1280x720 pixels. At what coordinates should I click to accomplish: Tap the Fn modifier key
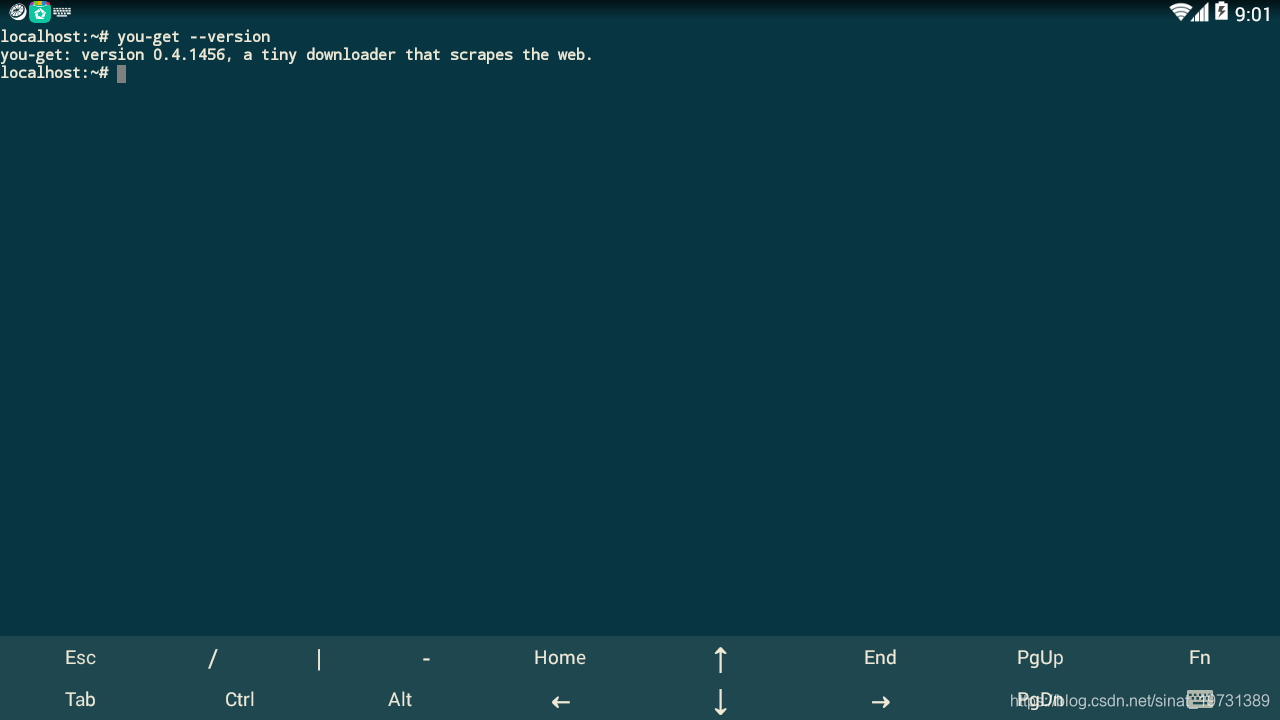[x=1200, y=657]
